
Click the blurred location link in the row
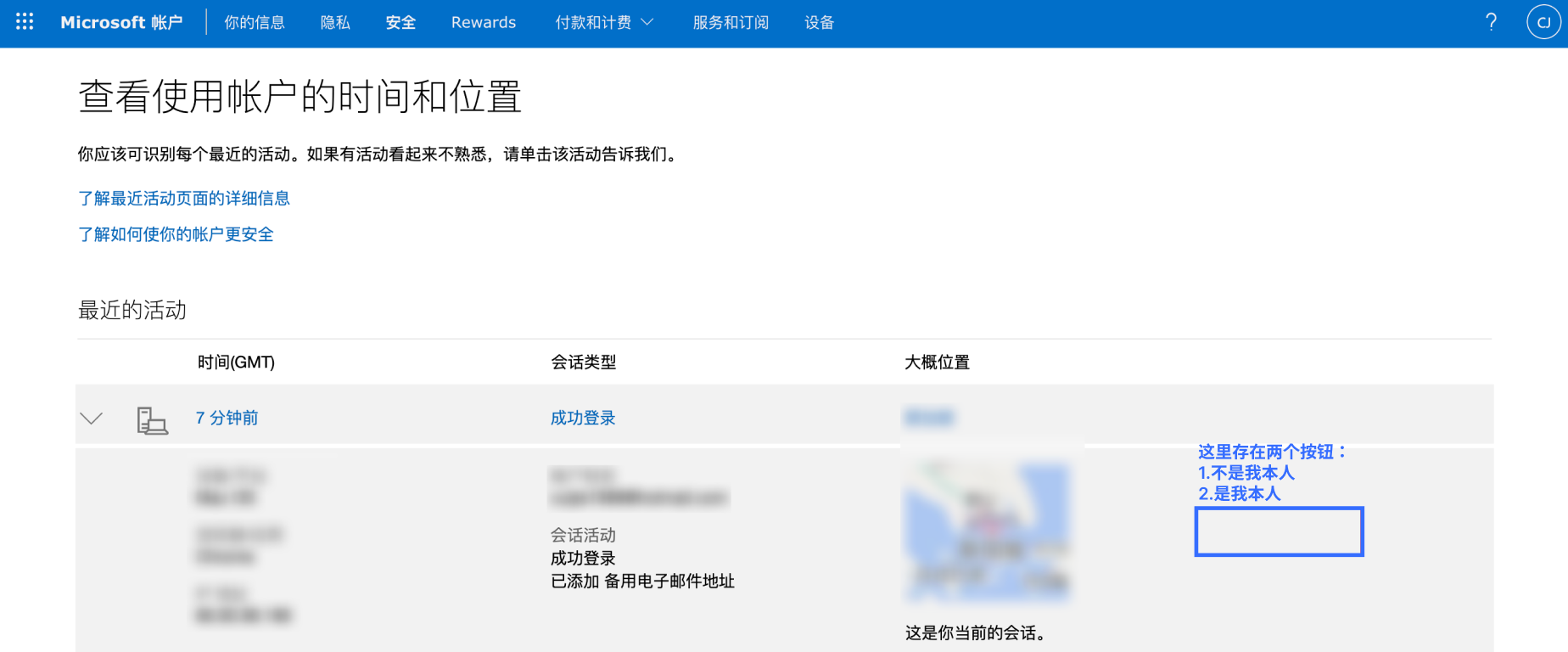tap(929, 417)
